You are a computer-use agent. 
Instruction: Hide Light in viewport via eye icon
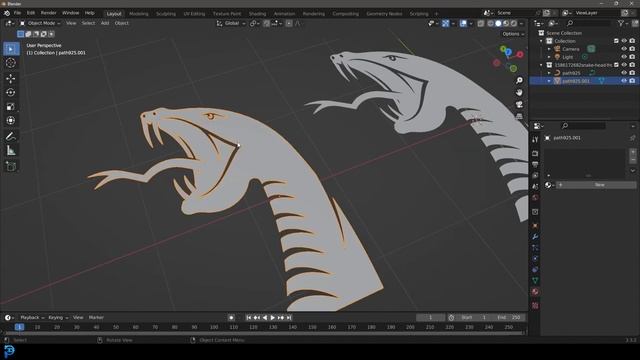[624, 57]
